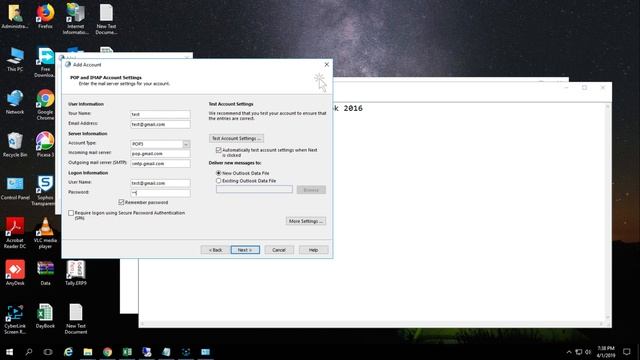Select the New Outlook Data File option
This screenshot has width=640, height=360.
point(218,173)
